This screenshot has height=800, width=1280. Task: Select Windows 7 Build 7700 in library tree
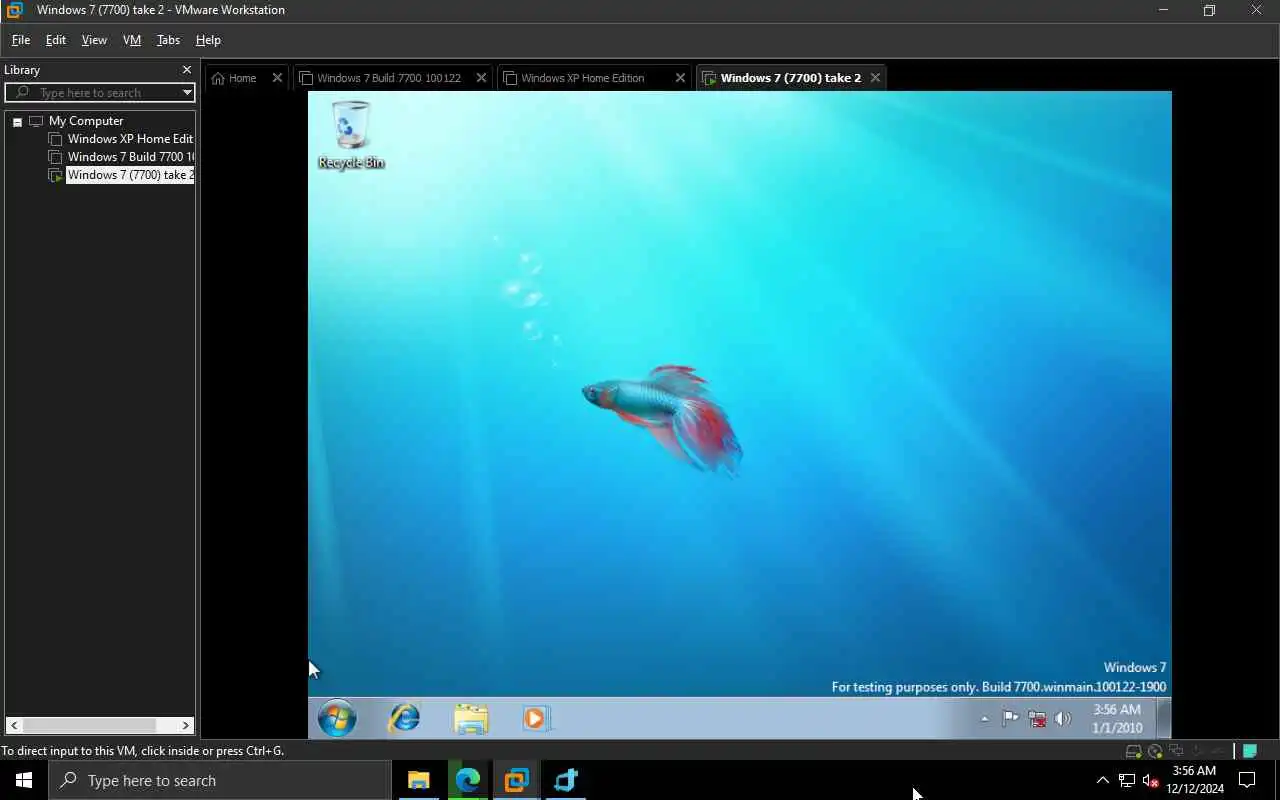[130, 157]
